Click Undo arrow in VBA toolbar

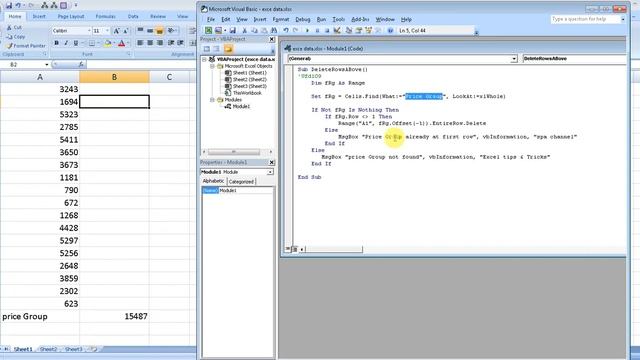(286, 30)
